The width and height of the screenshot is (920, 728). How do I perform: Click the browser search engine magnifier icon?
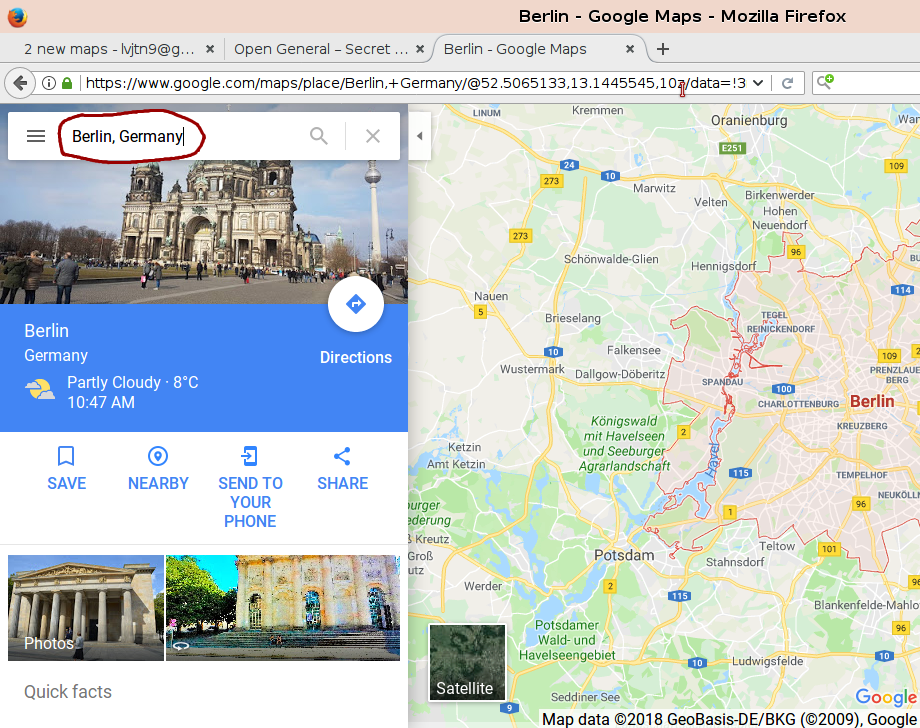tap(825, 82)
